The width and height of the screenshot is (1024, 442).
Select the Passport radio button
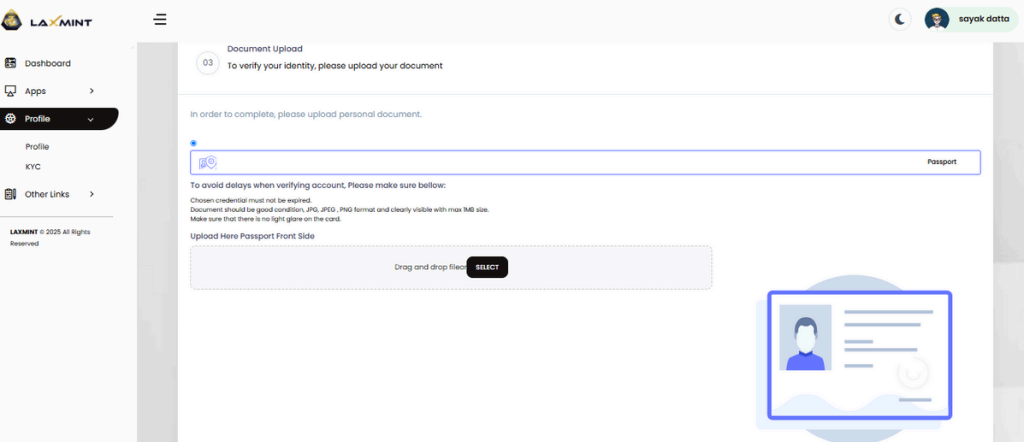coord(193,143)
